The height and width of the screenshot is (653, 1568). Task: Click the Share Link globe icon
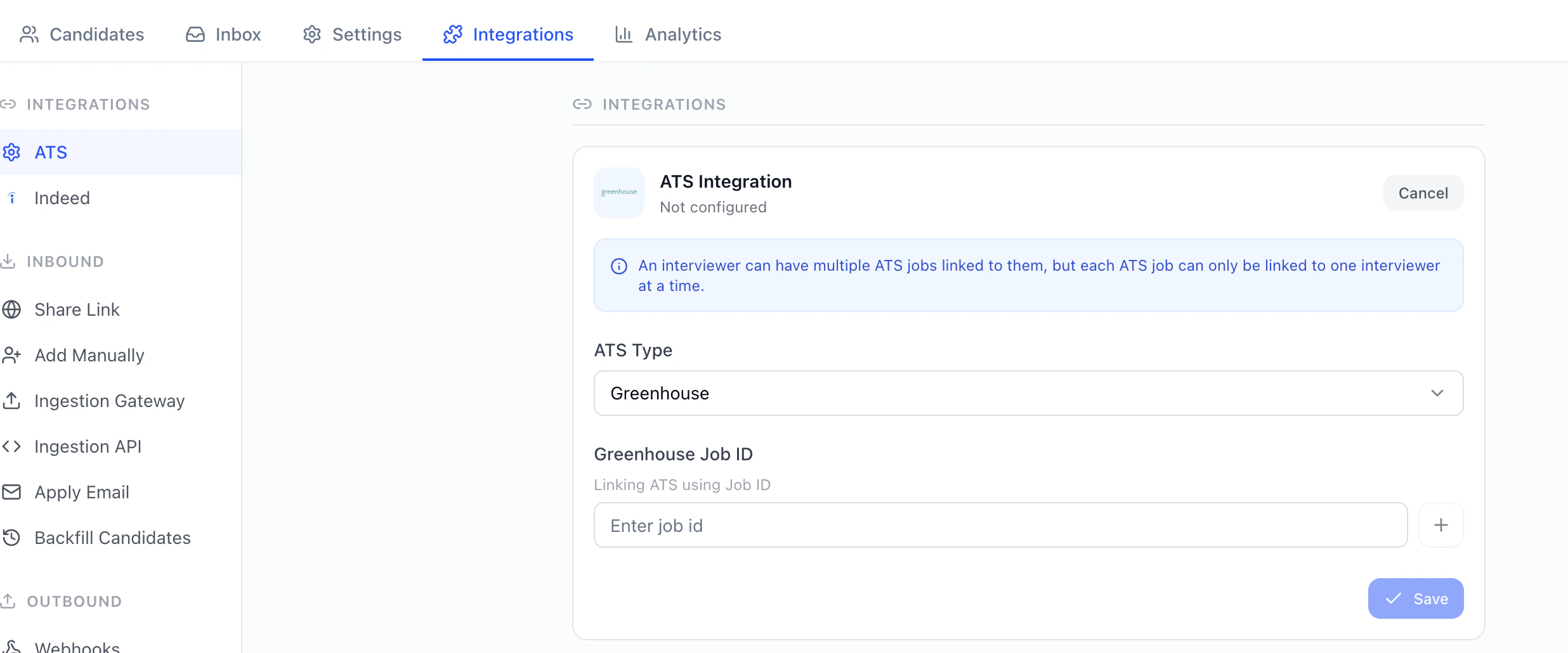coord(11,309)
